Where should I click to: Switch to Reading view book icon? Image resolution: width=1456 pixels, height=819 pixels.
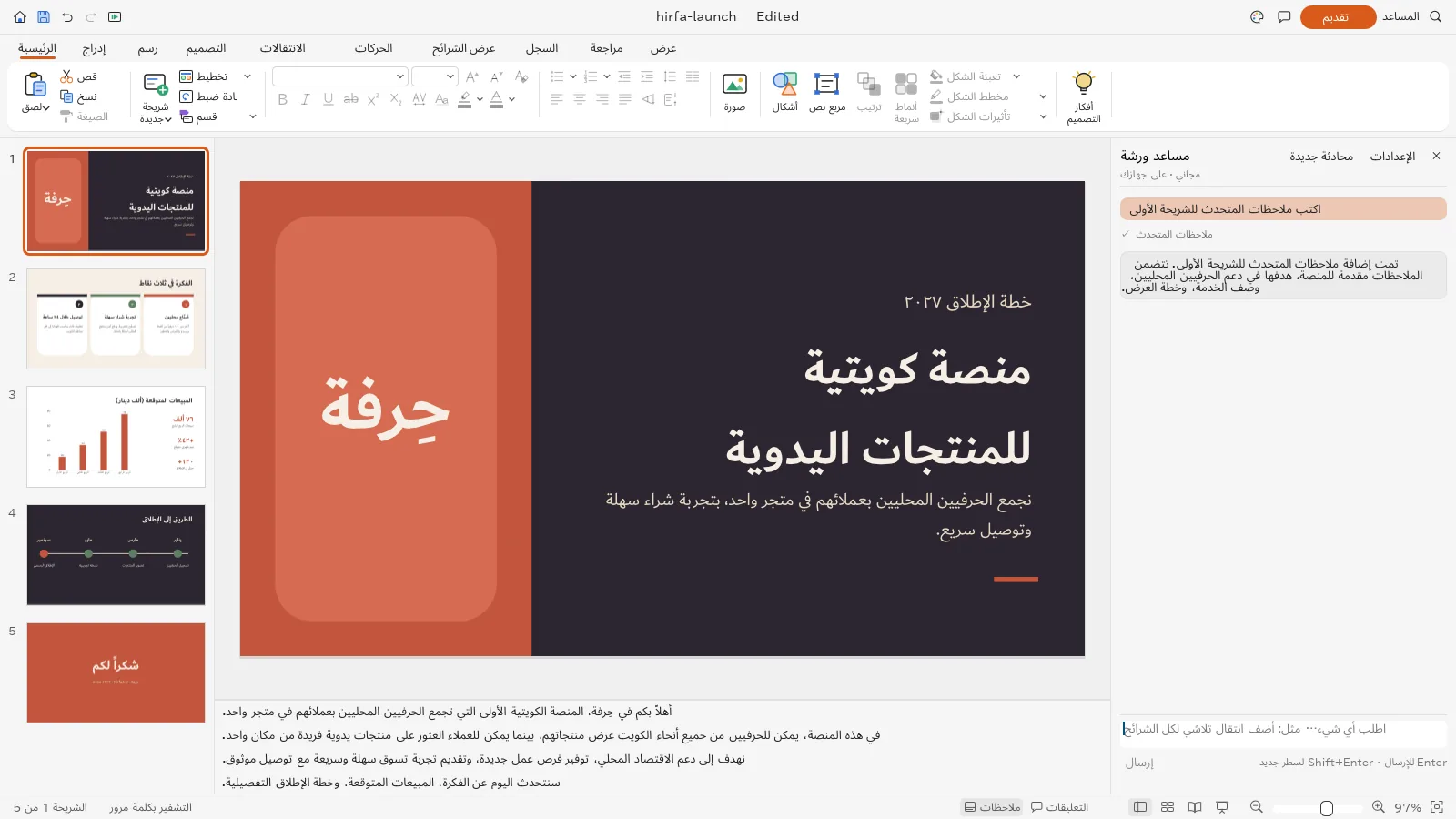tap(1195, 807)
